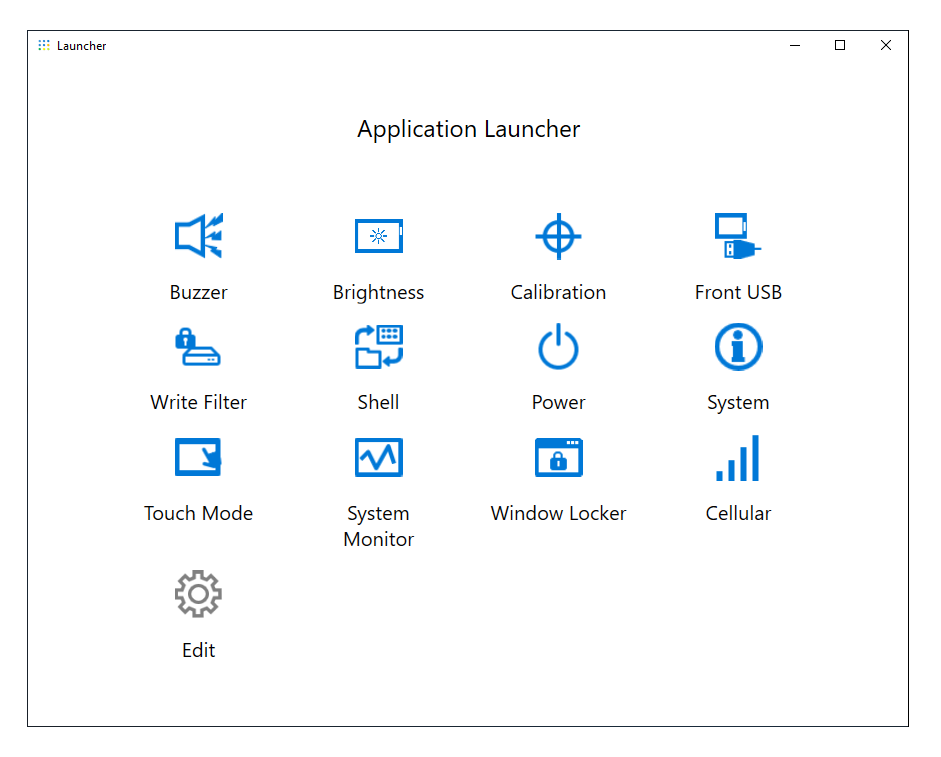Click the Edit gear icon
Viewport: 941px width, 757px height.
(198, 594)
